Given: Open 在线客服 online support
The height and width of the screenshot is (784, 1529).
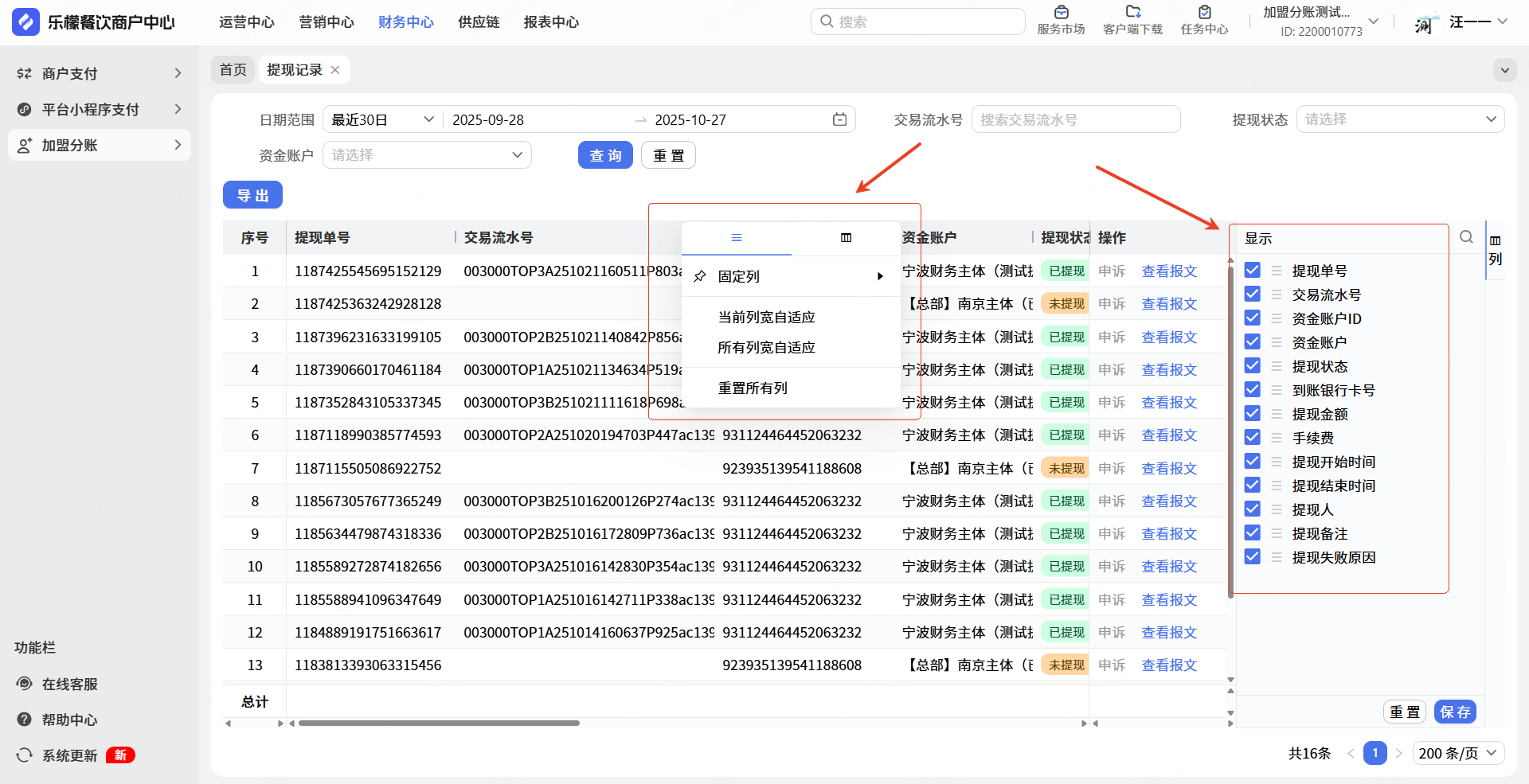Looking at the screenshot, I should (x=69, y=685).
